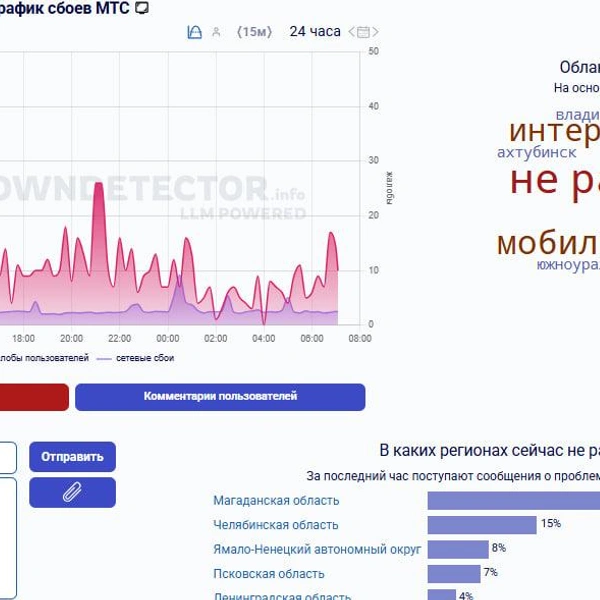Open Комментарии пользователей

coord(220,397)
